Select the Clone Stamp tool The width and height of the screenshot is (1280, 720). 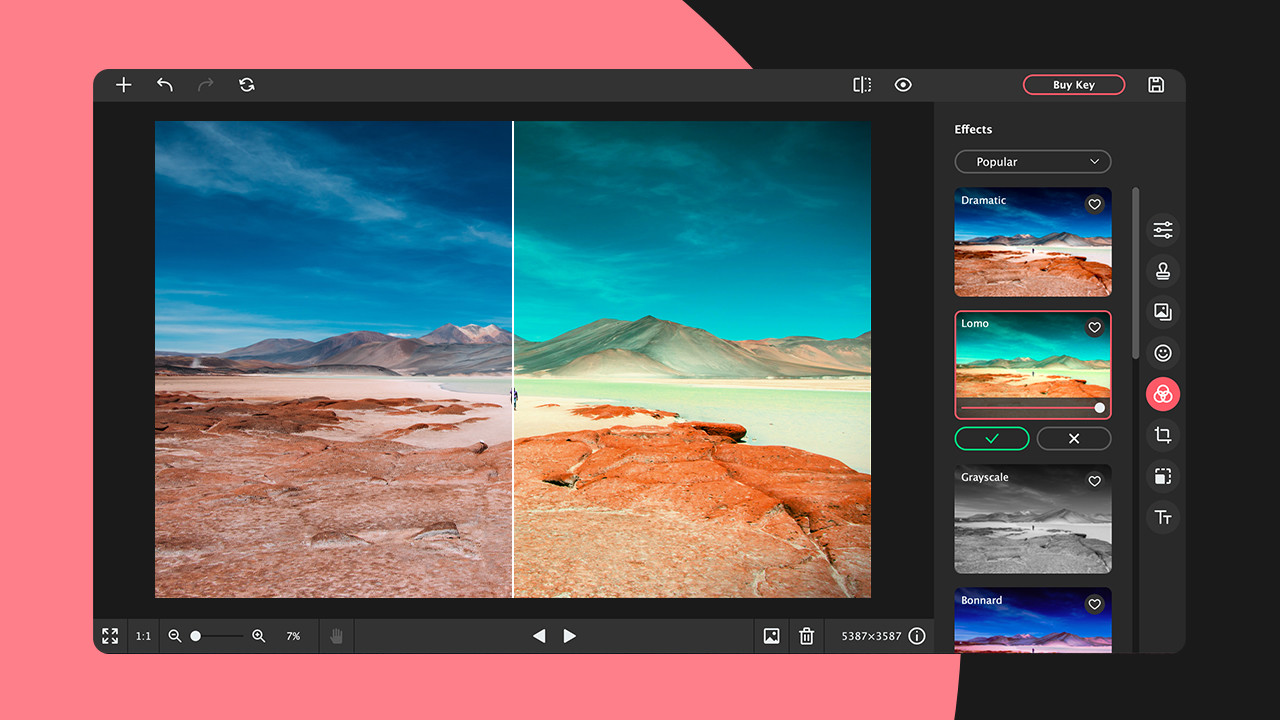pyautogui.click(x=1163, y=270)
